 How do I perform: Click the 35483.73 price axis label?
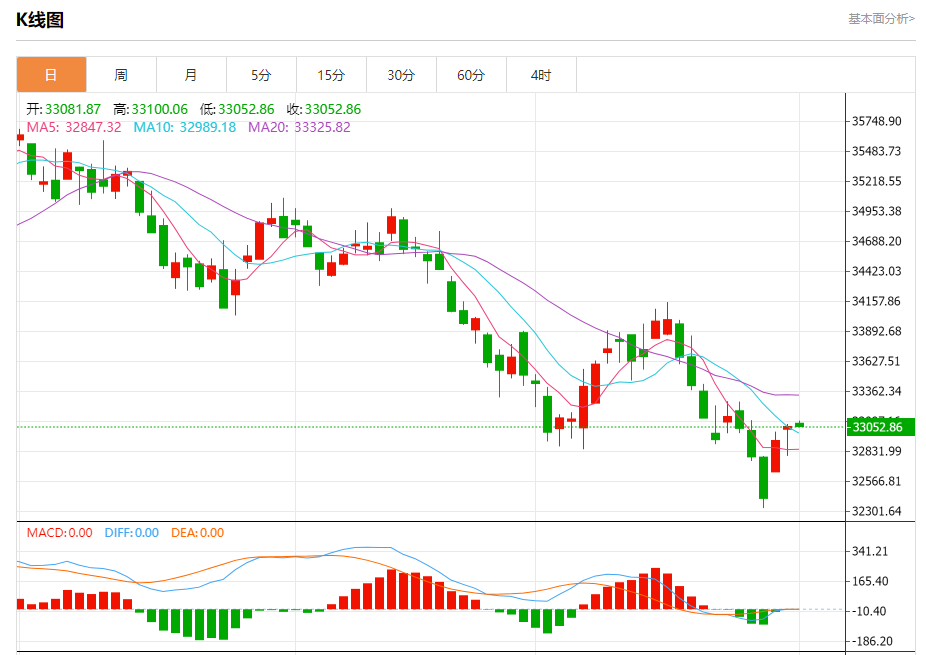(x=876, y=151)
